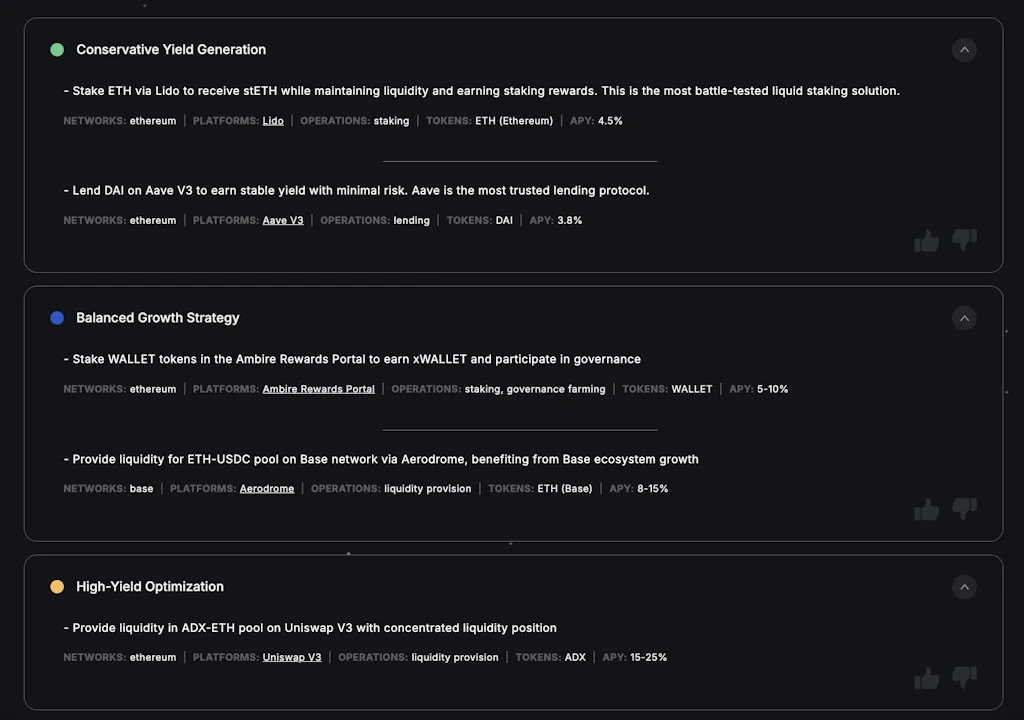The height and width of the screenshot is (720, 1024).
Task: Upvote the Balanced Growth Strategy
Action: (925, 509)
